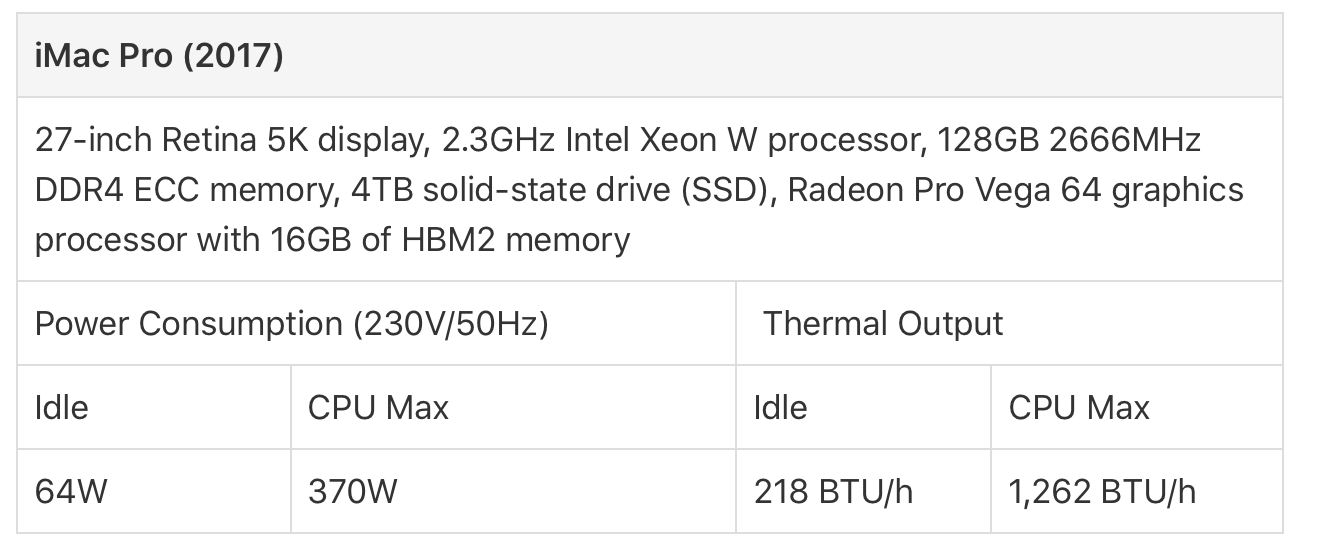The image size is (1326, 548).
Task: Click the Idle cell under Power Consumption
Action: tap(154, 407)
